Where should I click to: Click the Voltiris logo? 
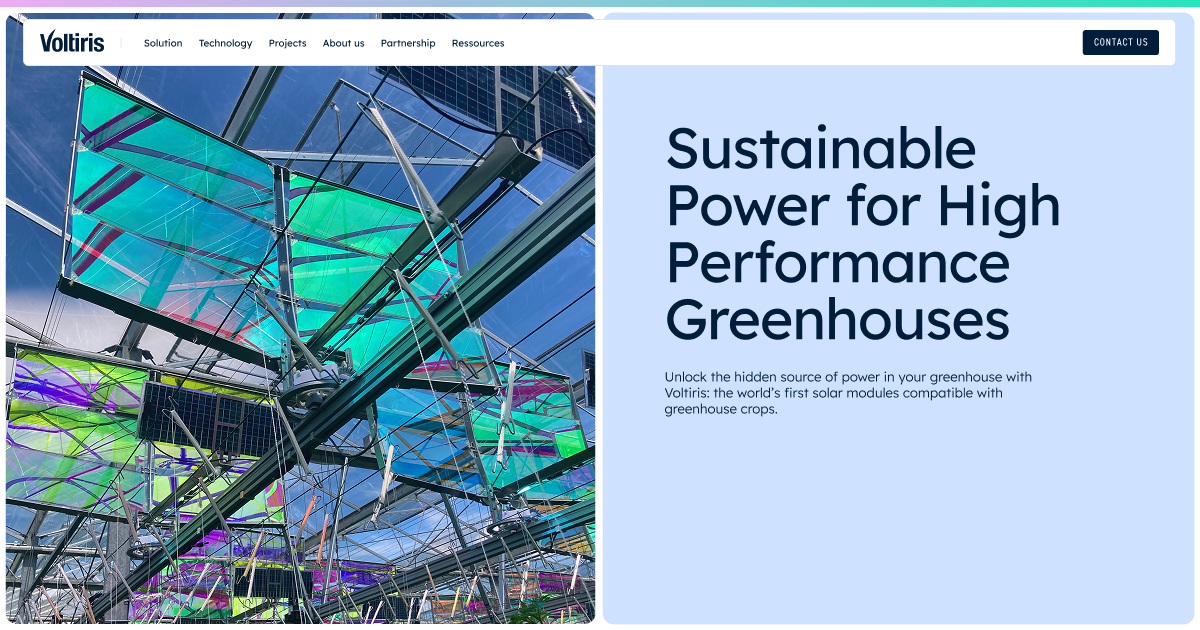point(72,42)
